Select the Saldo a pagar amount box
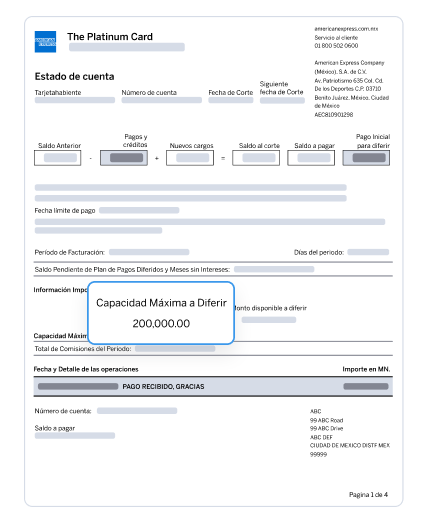 coord(311,158)
